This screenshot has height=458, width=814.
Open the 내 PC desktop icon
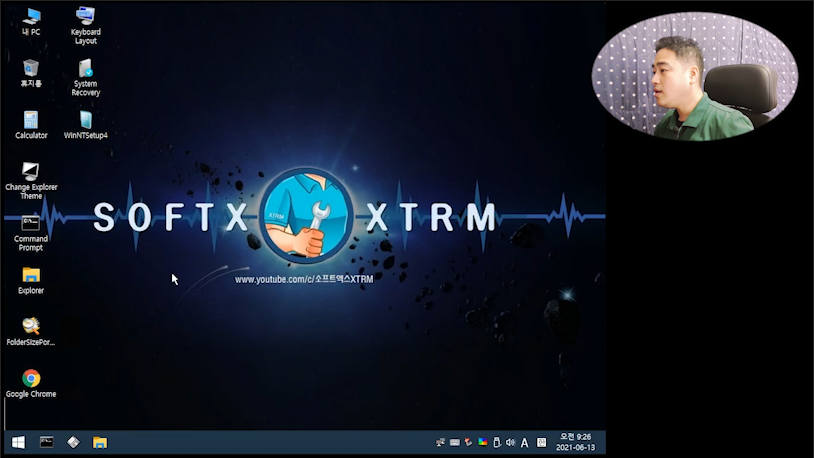31,22
